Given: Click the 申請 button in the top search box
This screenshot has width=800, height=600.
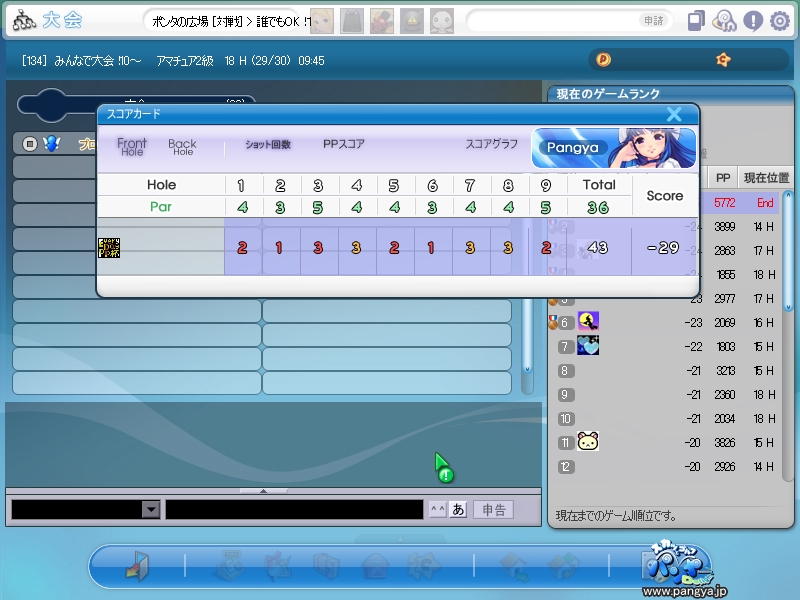Looking at the screenshot, I should click(654, 20).
